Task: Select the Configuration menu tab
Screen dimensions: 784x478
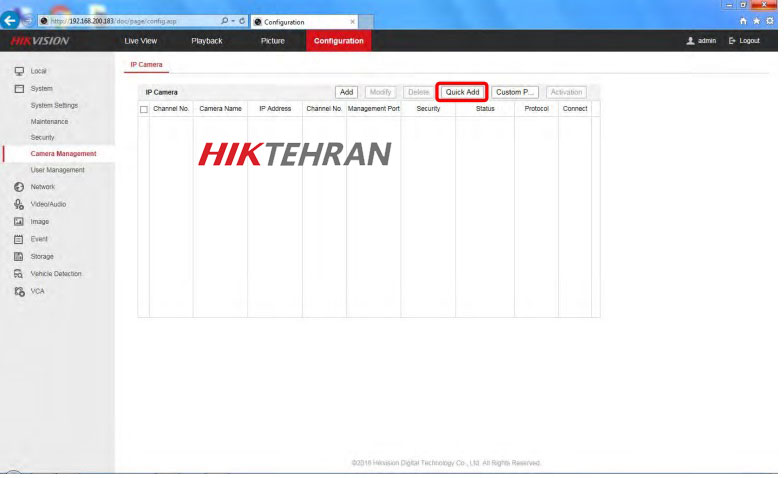Action: pyautogui.click(x=338, y=41)
